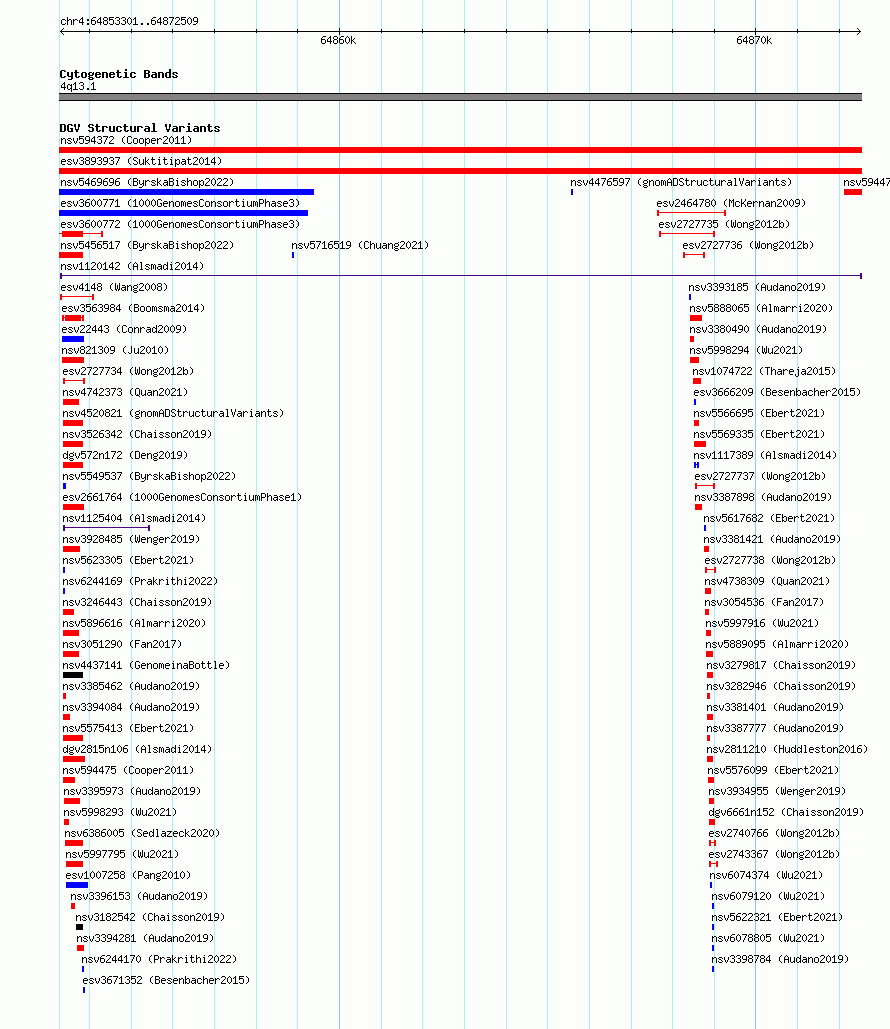Click nsv1120142 (Alsmadi2014) label
Viewport: 890px width, 1029px height.
[x=132, y=266]
